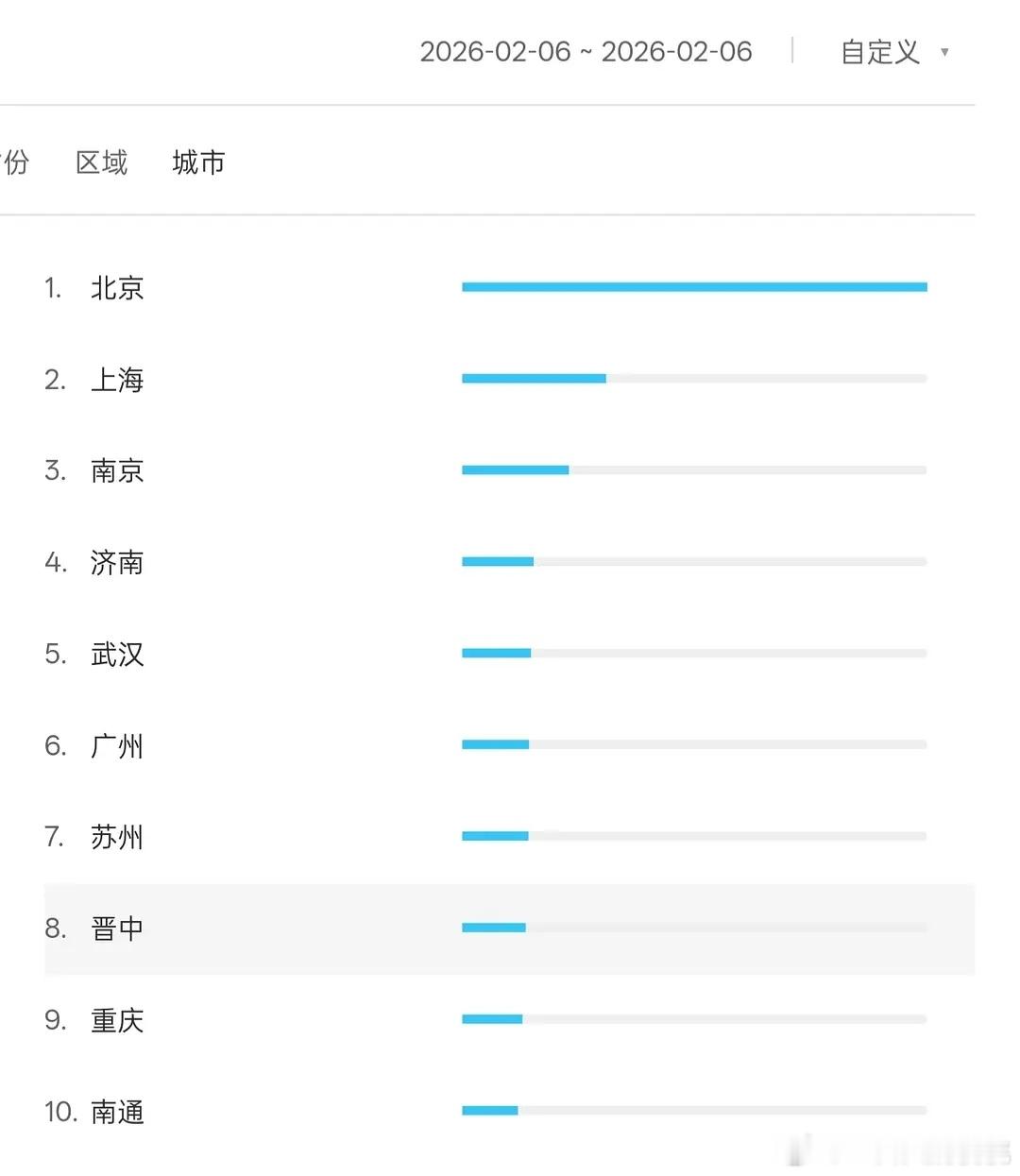Select the highlighted 晋中 row
This screenshot has height=1176, width=1020.
115,929
